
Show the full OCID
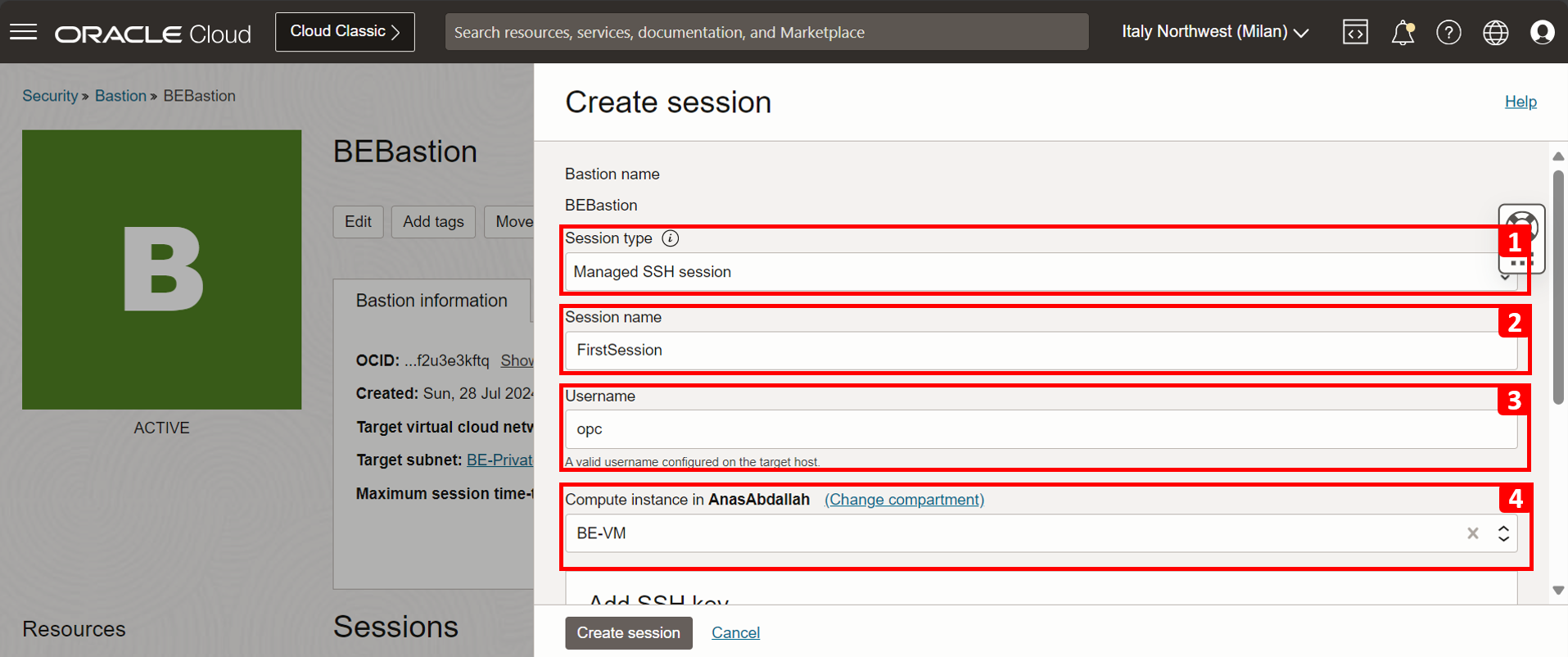(517, 360)
